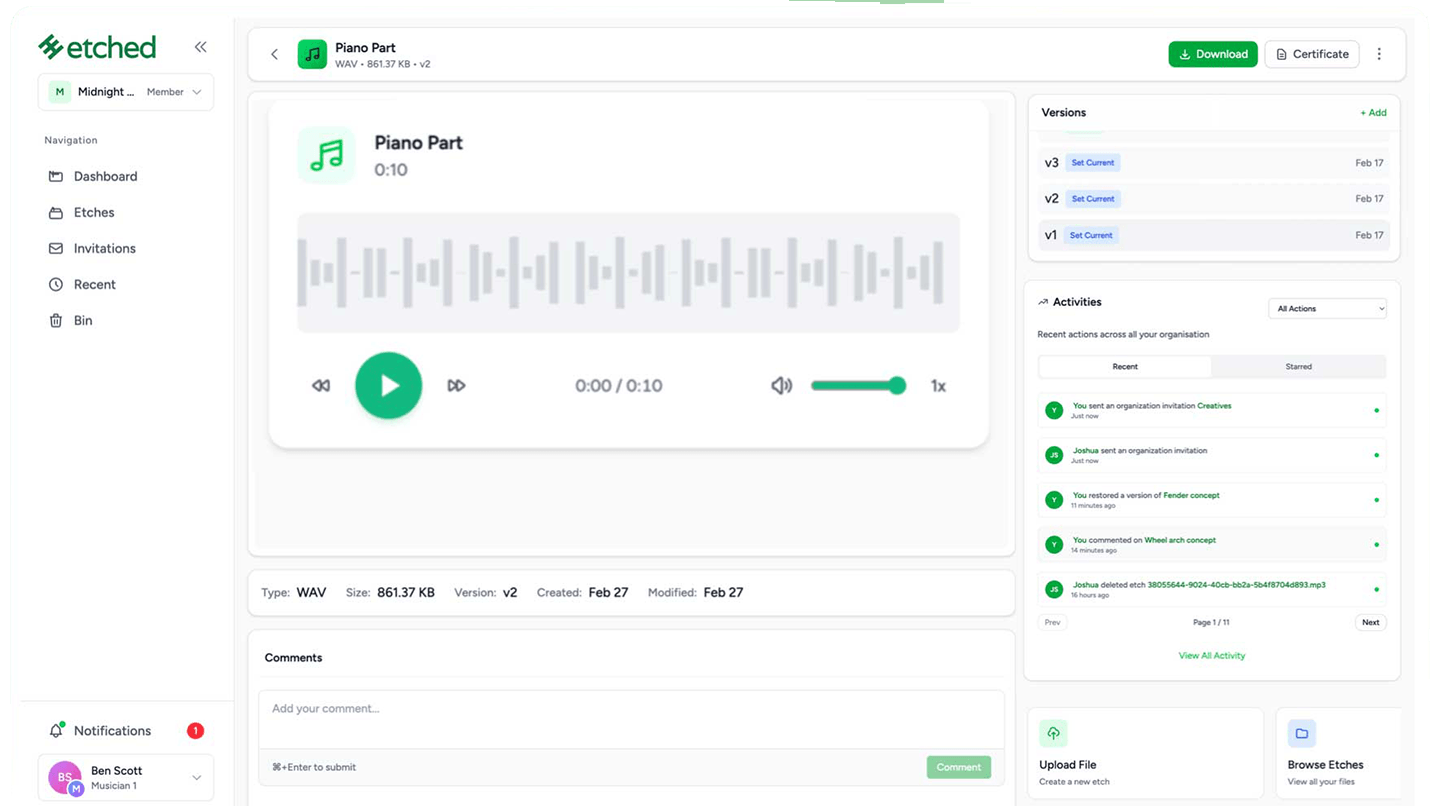Set v3 as the current version
This screenshot has width=1440, height=806.
[1093, 163]
